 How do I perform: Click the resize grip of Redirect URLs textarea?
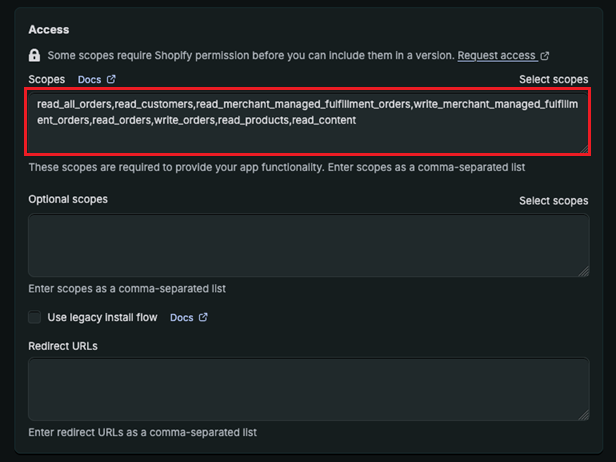click(583, 414)
